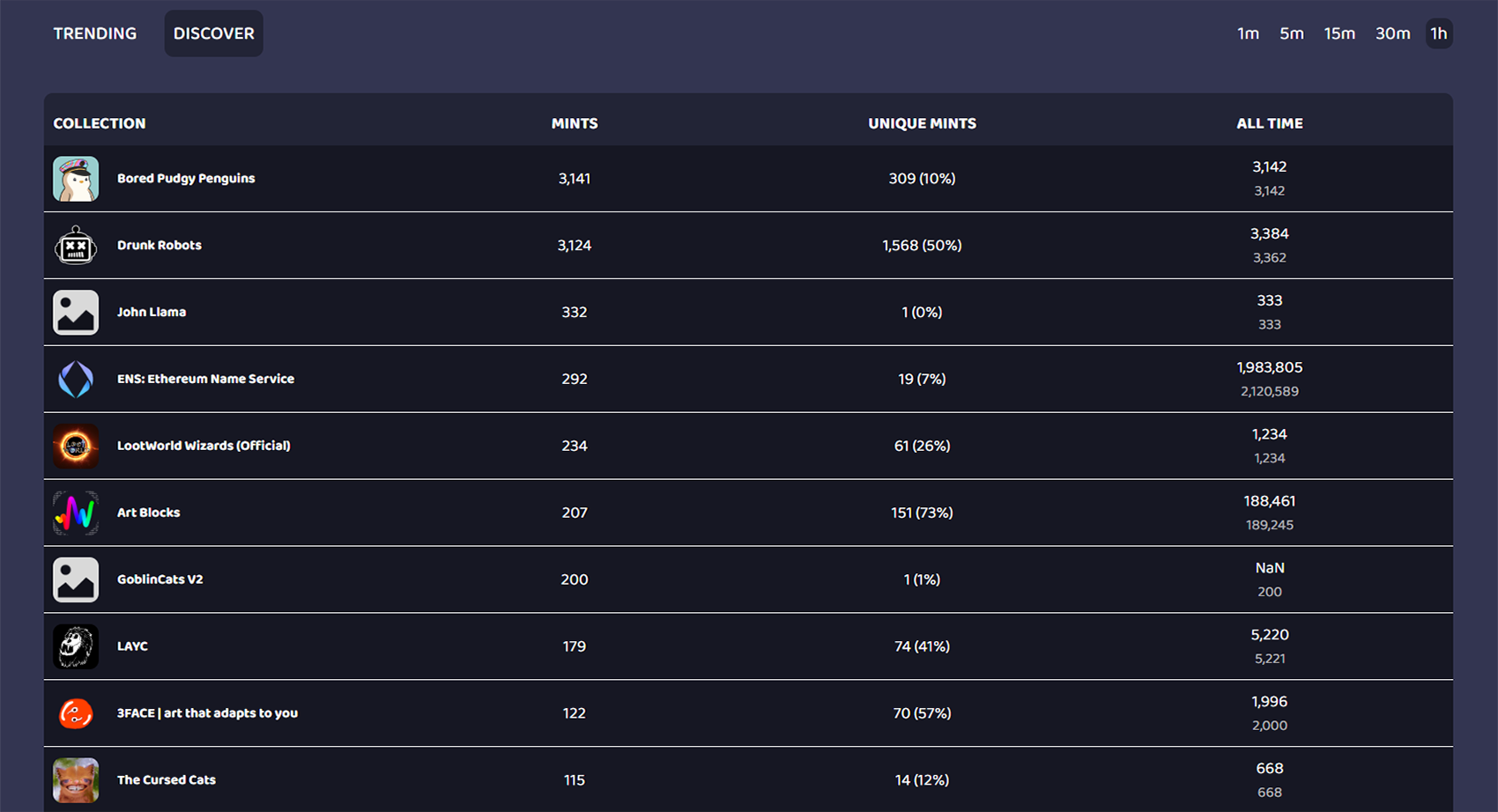Click mints value 332
The height and width of the screenshot is (812, 1498).
tap(575, 313)
